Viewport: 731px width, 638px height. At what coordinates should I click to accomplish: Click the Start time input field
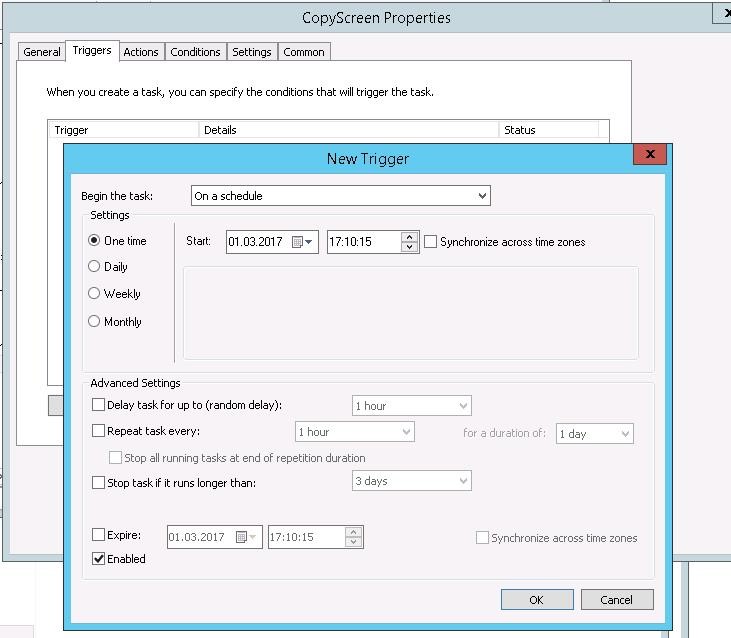click(x=364, y=242)
